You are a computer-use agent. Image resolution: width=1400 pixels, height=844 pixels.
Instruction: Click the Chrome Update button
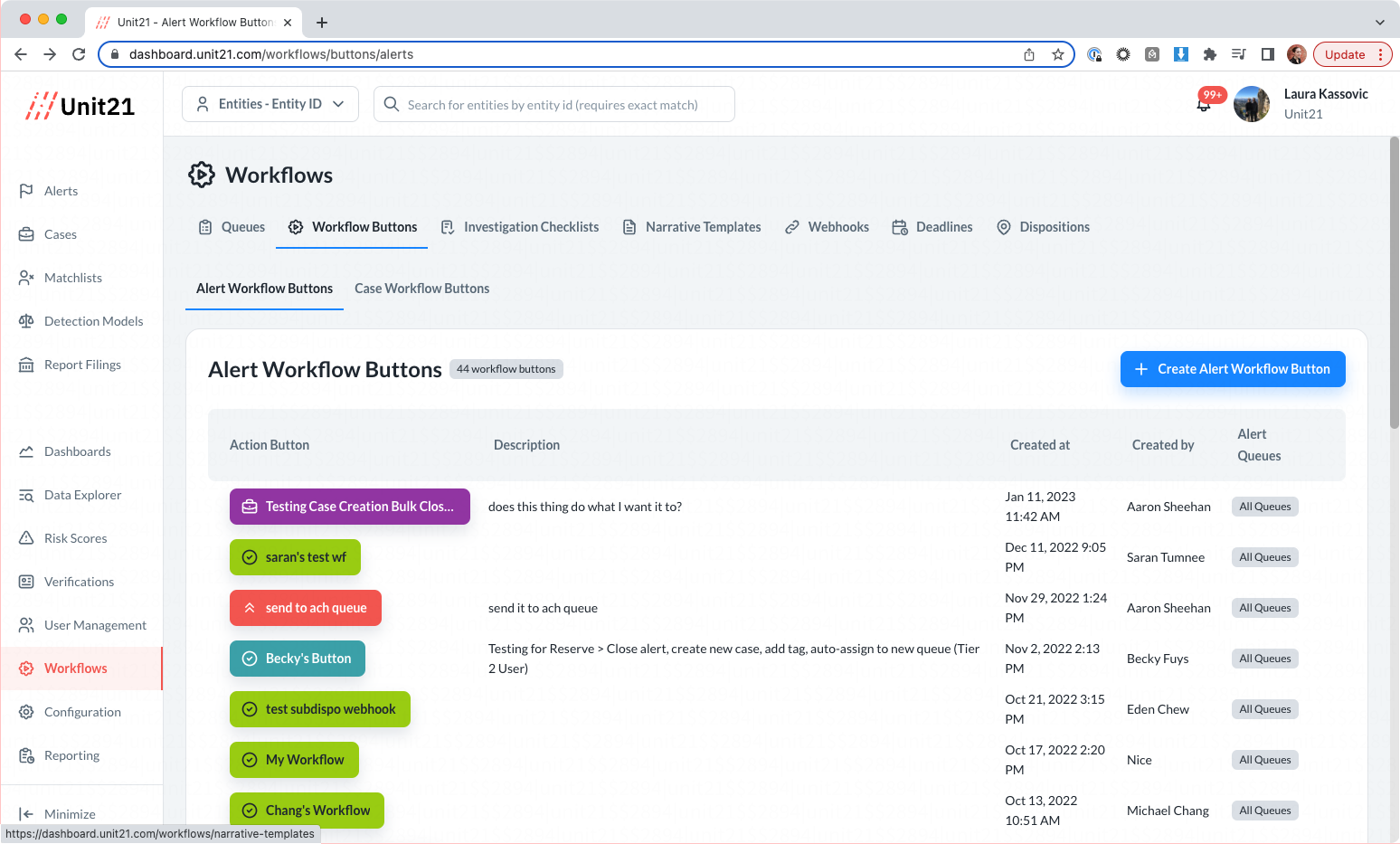click(1344, 54)
